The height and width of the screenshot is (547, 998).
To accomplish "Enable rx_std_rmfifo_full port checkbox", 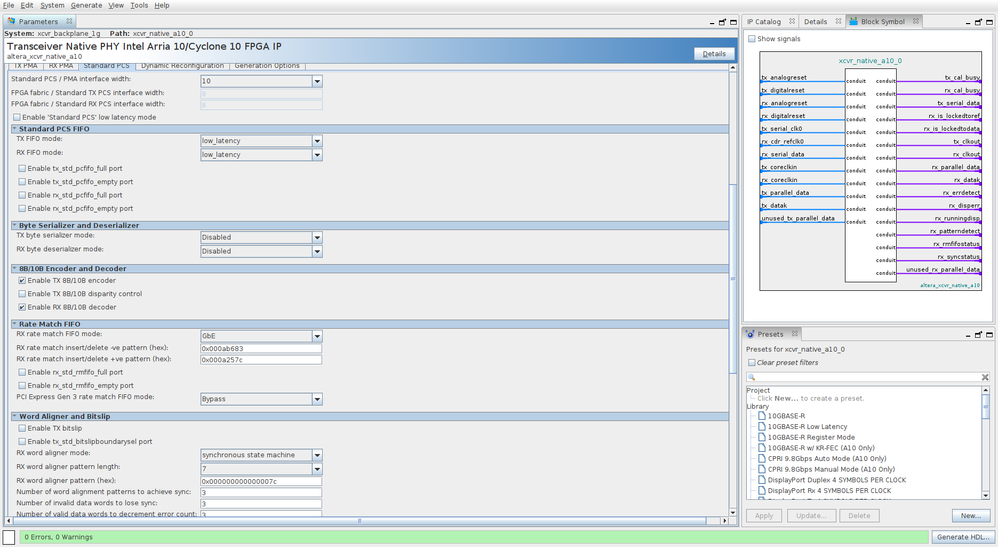I will point(22,373).
